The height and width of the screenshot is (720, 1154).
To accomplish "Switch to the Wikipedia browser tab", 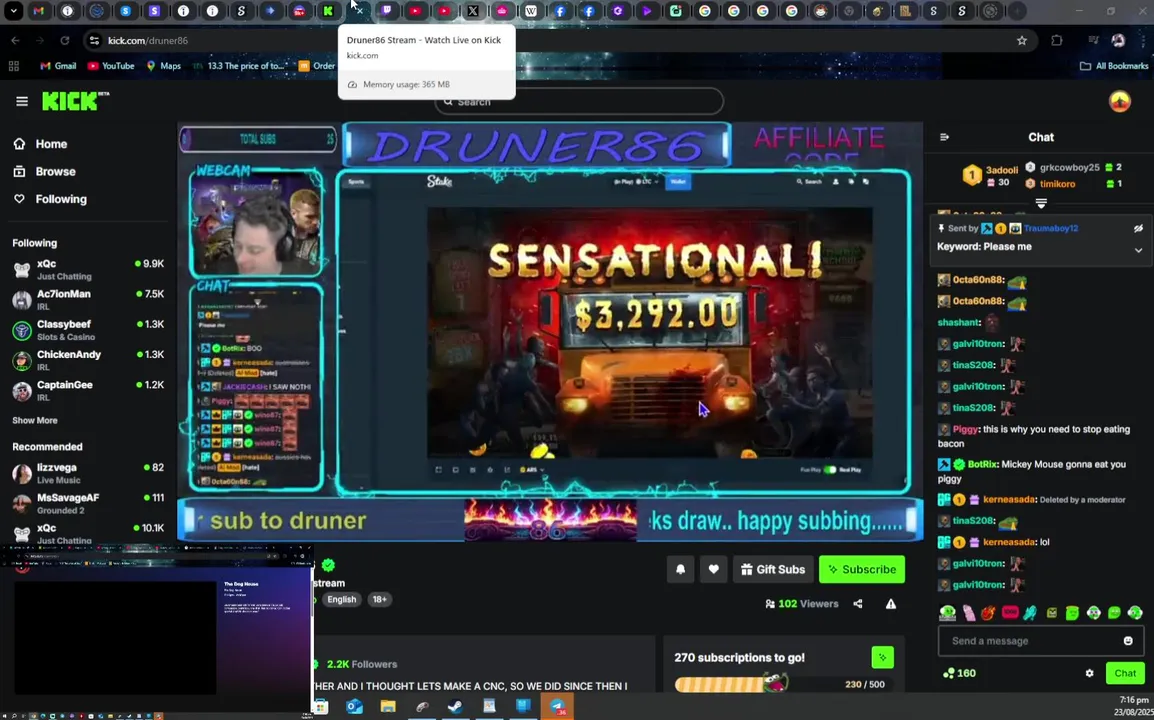I will pos(531,11).
